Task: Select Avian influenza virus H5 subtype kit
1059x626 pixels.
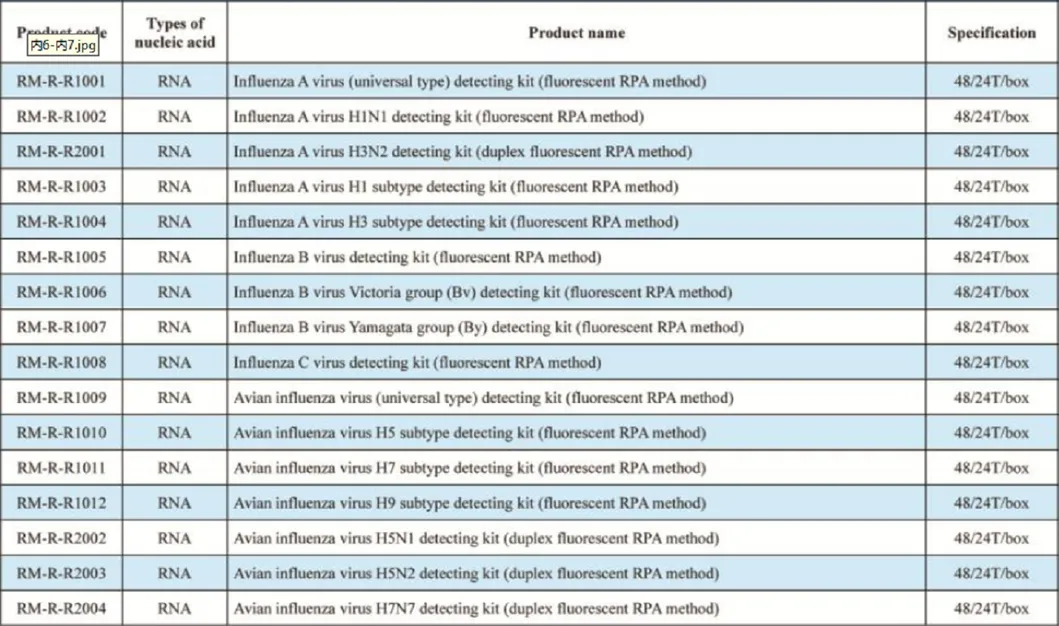Action: pos(469,433)
